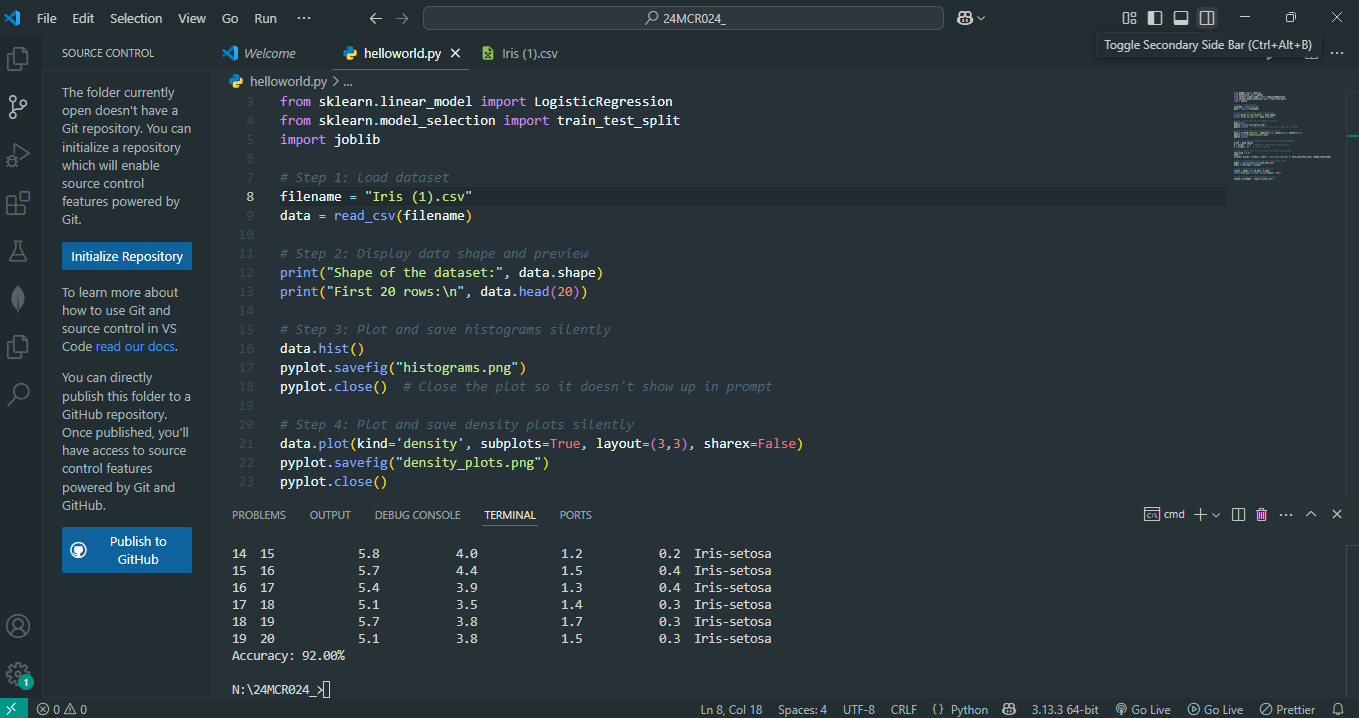Expand the breadcrumb ellipsis after helloworld.py
Viewport: 1359px width, 718px height.
coord(348,82)
